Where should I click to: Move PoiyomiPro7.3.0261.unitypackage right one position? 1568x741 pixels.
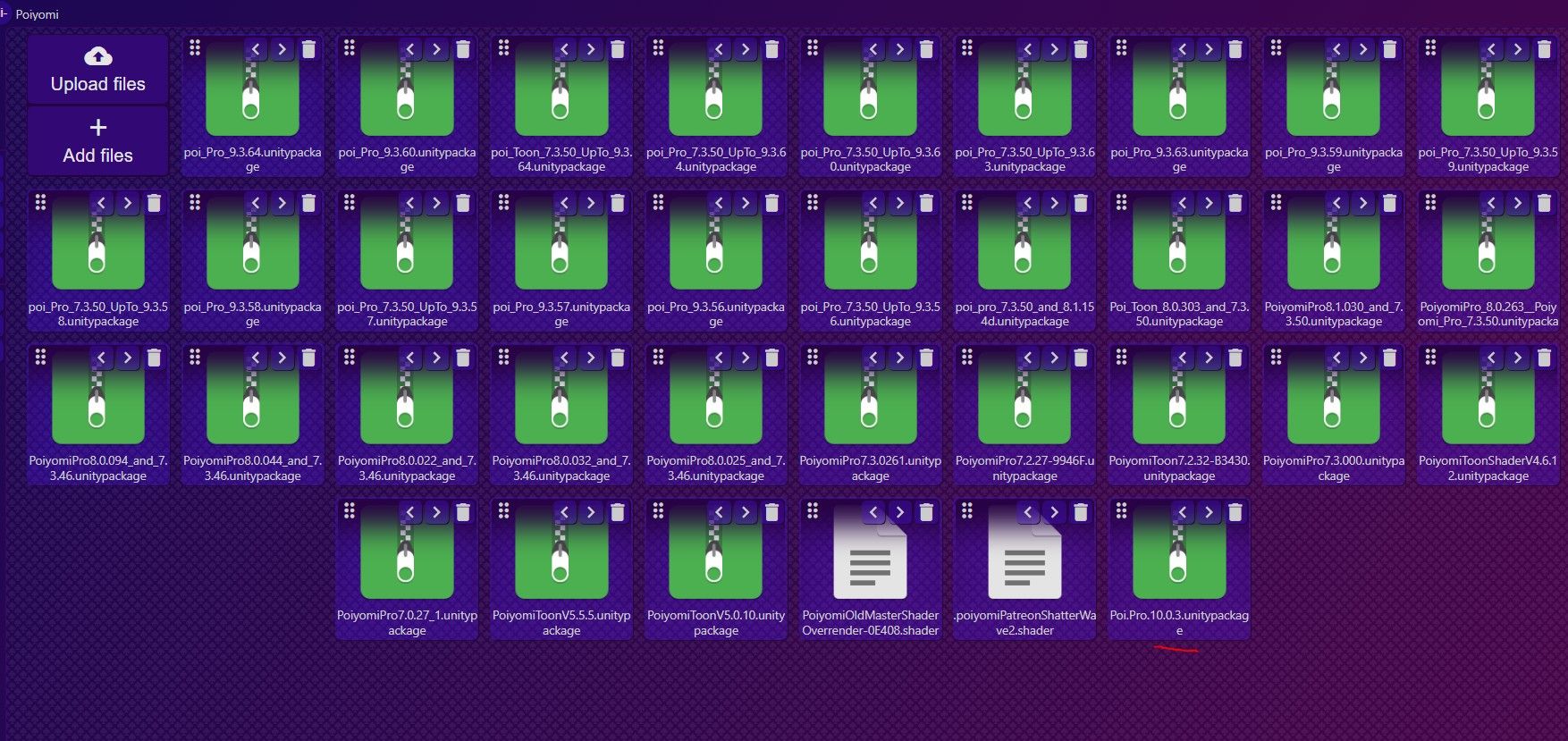(900, 358)
